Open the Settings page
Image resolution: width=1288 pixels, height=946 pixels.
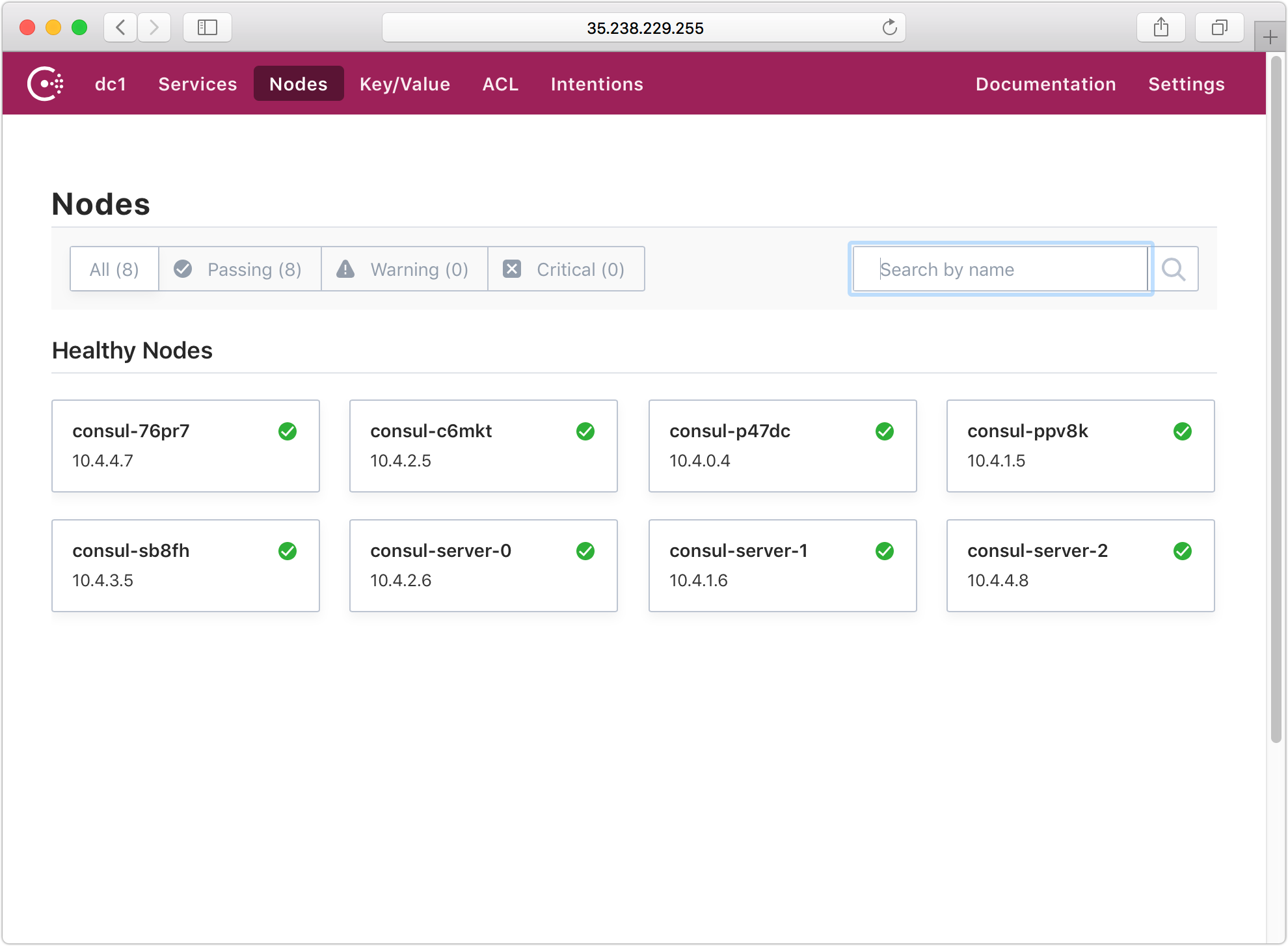pyautogui.click(x=1187, y=83)
